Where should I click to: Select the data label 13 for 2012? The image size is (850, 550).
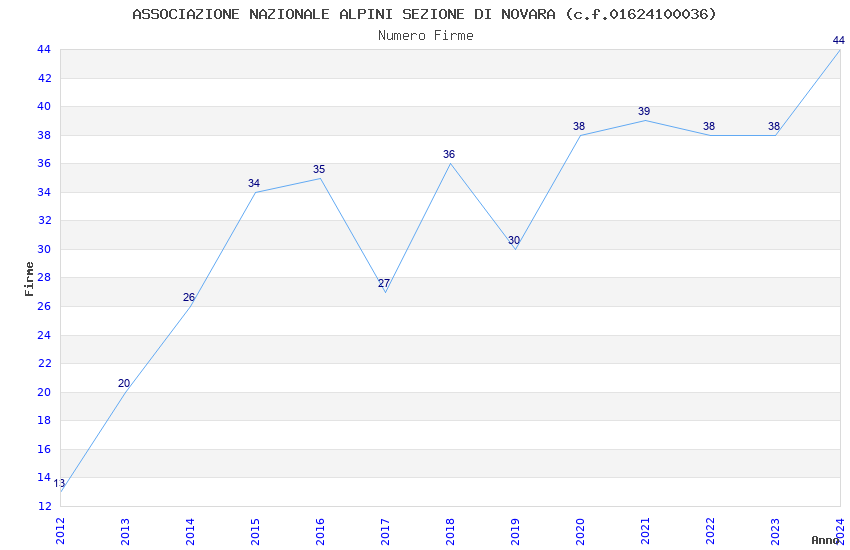(59, 483)
